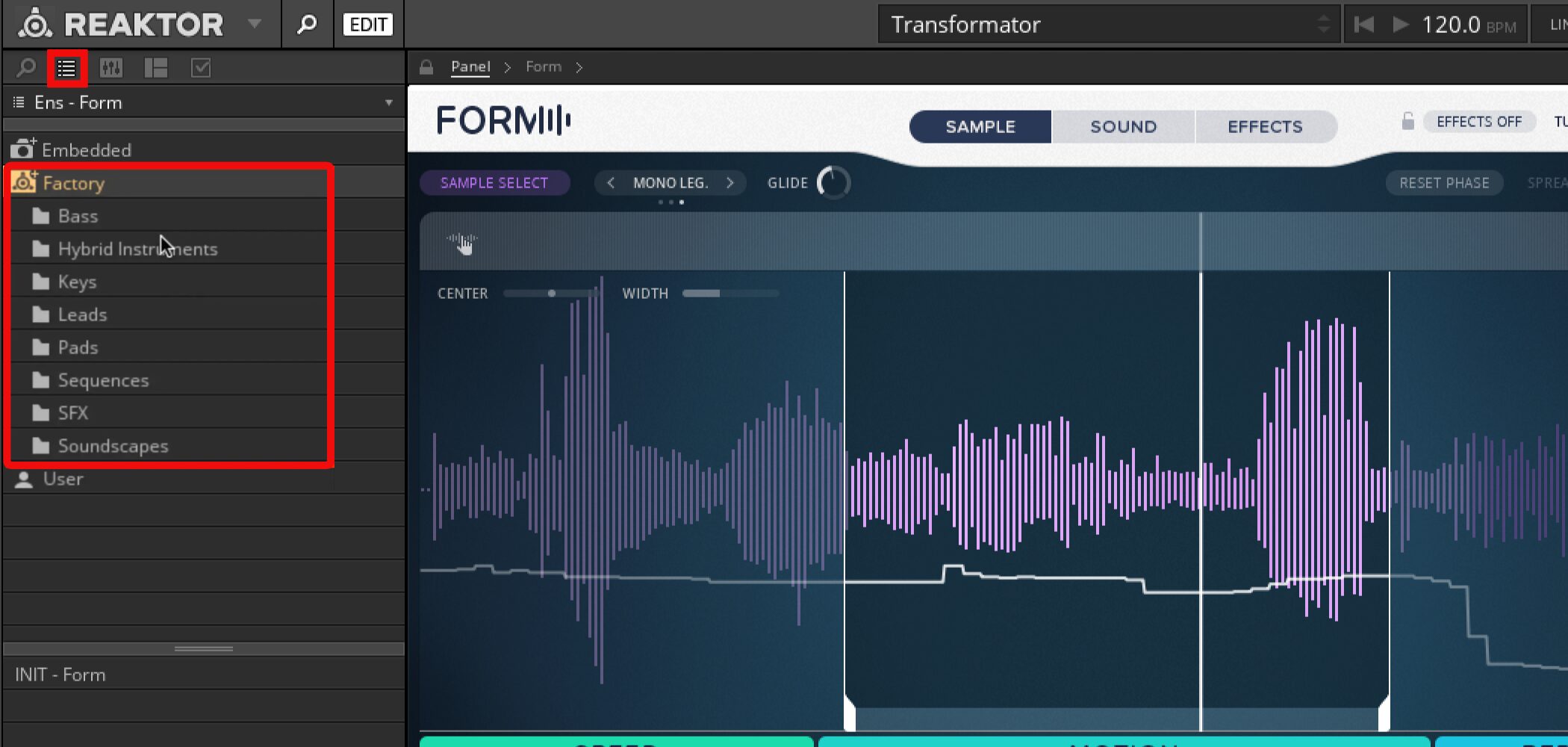Click the SAMPLE SELECT button
Image resolution: width=1568 pixels, height=747 pixels.
point(494,183)
